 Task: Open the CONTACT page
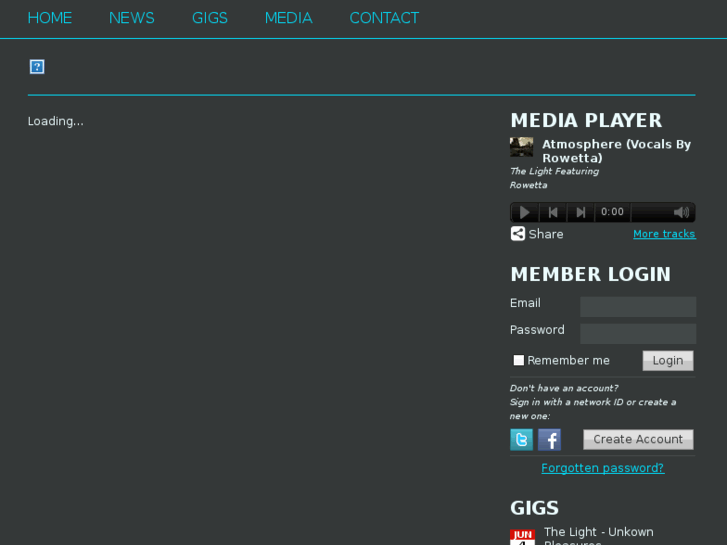384,18
